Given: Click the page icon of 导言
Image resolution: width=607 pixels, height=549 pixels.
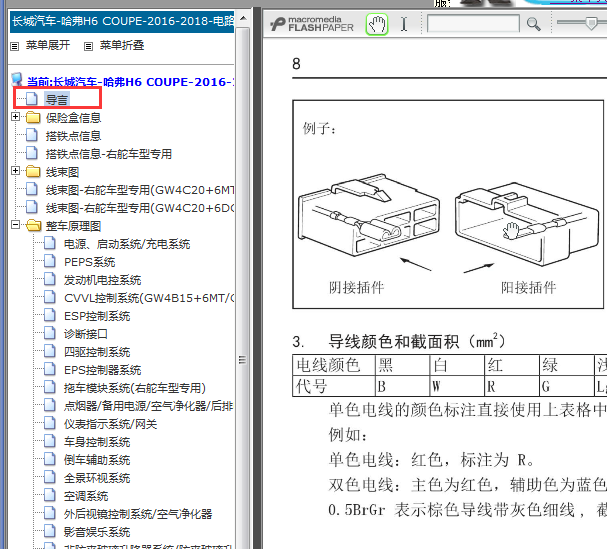Looking at the screenshot, I should click(x=32, y=99).
